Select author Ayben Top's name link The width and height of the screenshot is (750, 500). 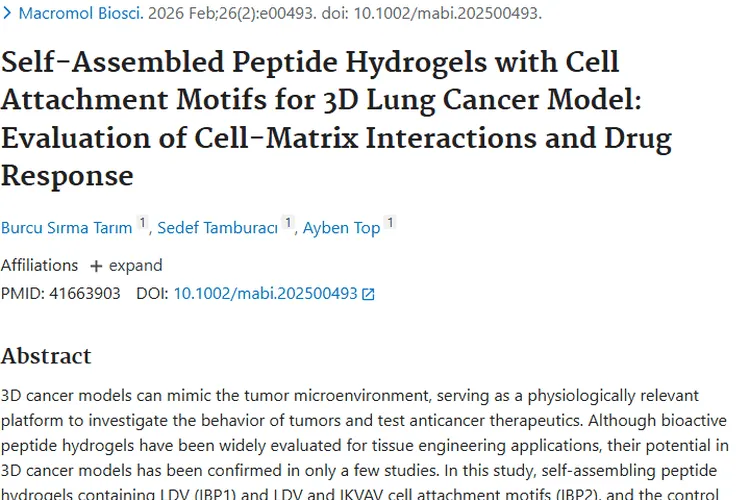coord(341,228)
